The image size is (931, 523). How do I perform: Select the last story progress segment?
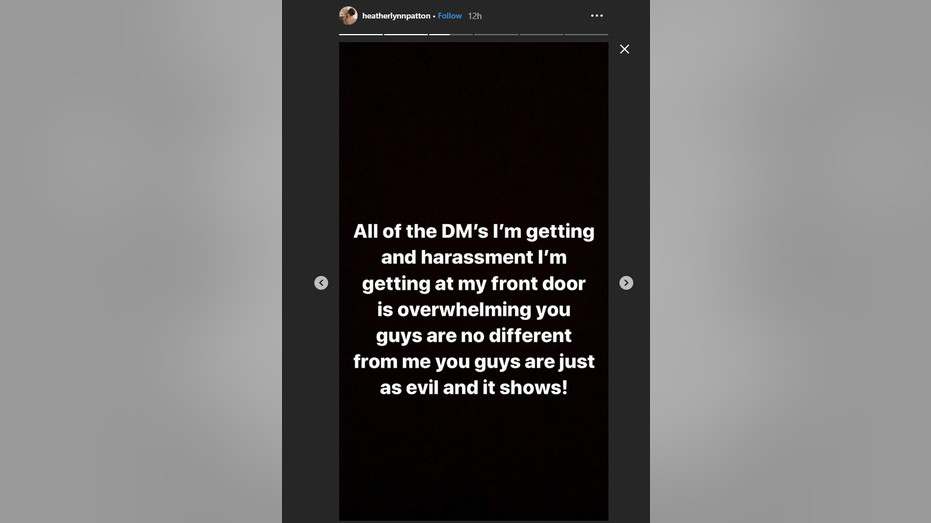pyautogui.click(x=586, y=35)
